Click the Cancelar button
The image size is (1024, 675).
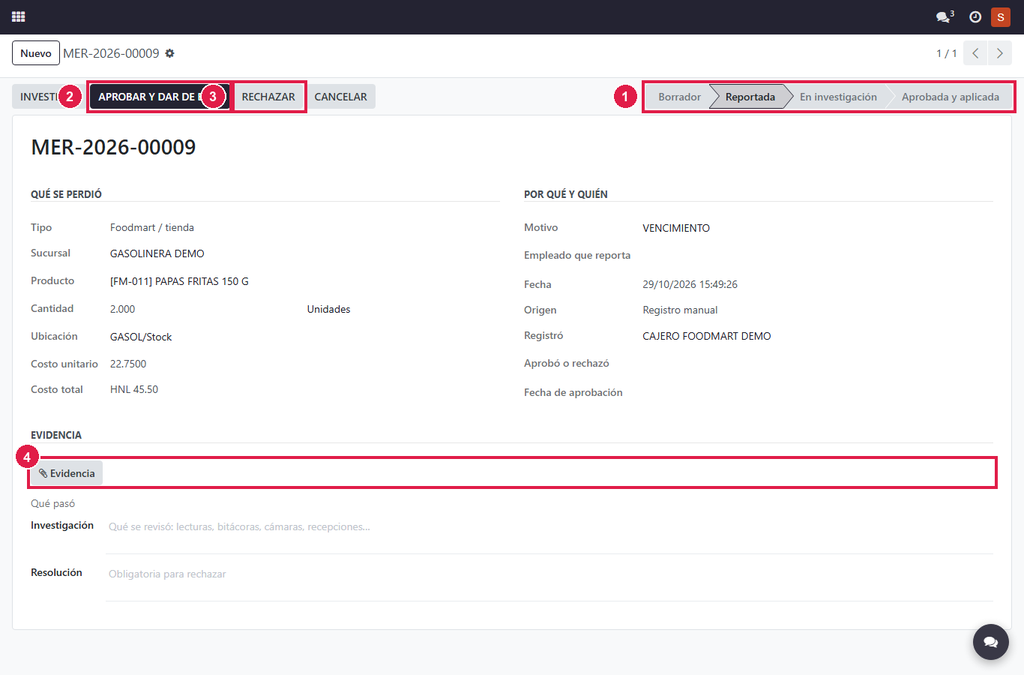point(341,97)
